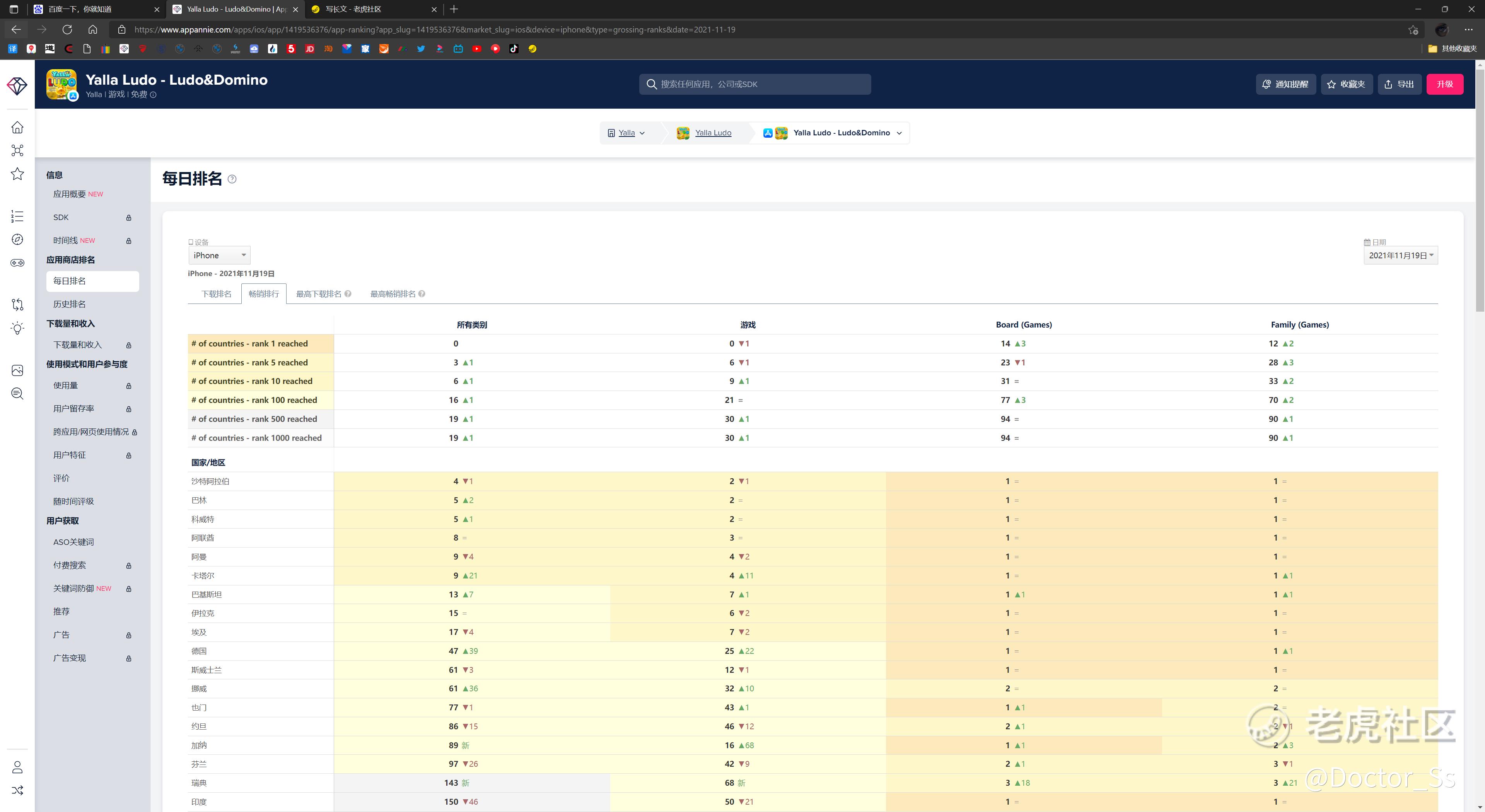Expand the Yalla Ludo - Ludo&Domino breadcrumb dropdown

(899, 133)
